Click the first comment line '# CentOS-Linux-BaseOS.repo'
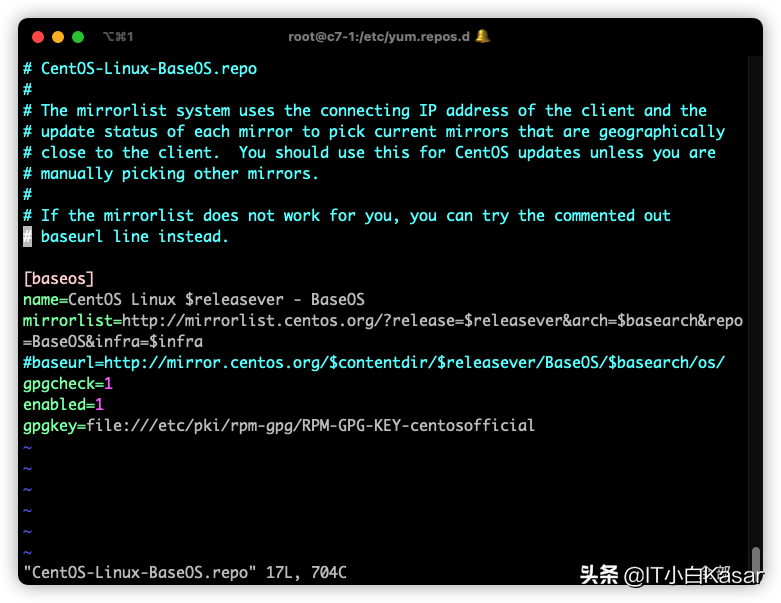This screenshot has width=781, height=603. pyautogui.click(x=140, y=69)
